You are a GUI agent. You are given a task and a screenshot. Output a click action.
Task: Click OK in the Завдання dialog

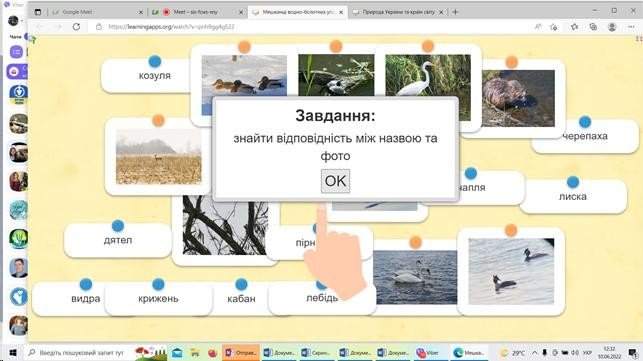coord(335,181)
